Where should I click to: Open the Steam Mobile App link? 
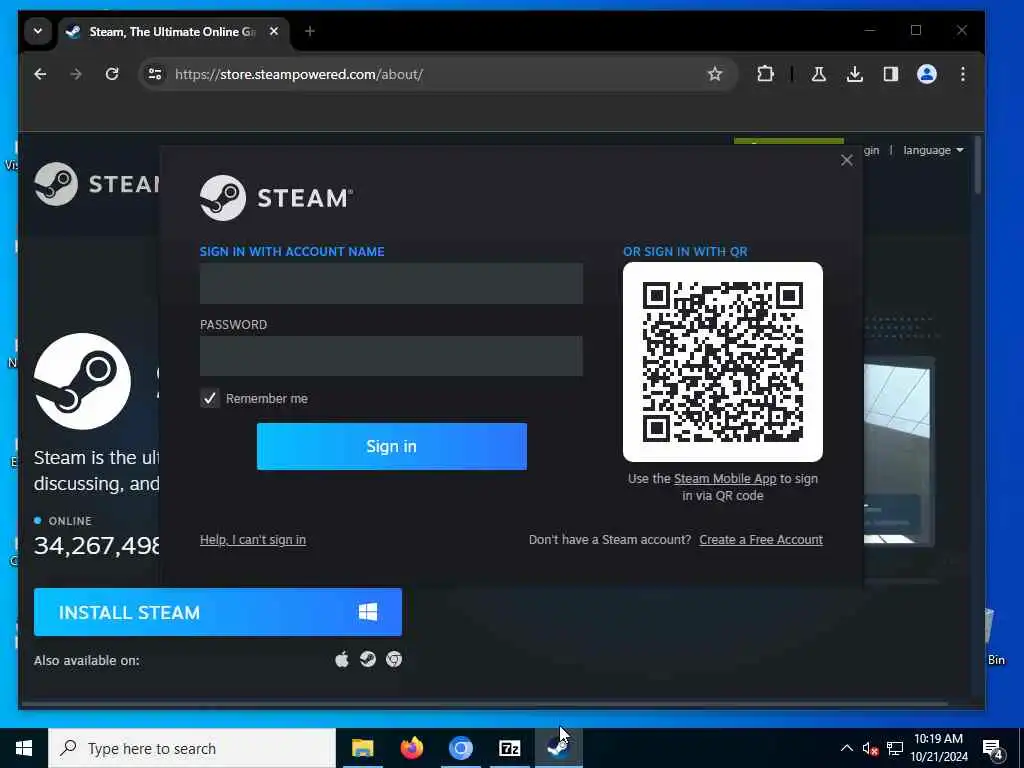pyautogui.click(x=725, y=479)
